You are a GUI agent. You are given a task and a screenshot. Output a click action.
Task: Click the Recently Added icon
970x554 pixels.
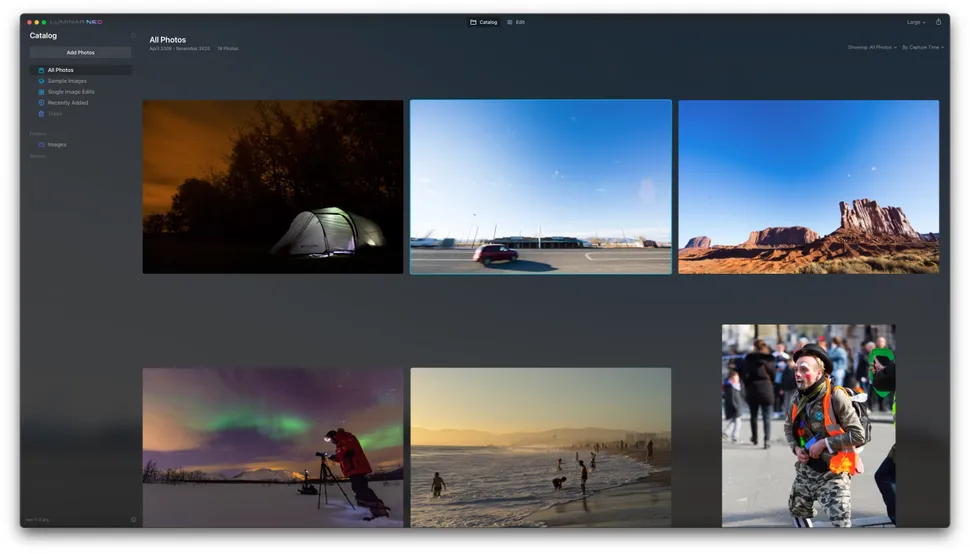(x=41, y=103)
